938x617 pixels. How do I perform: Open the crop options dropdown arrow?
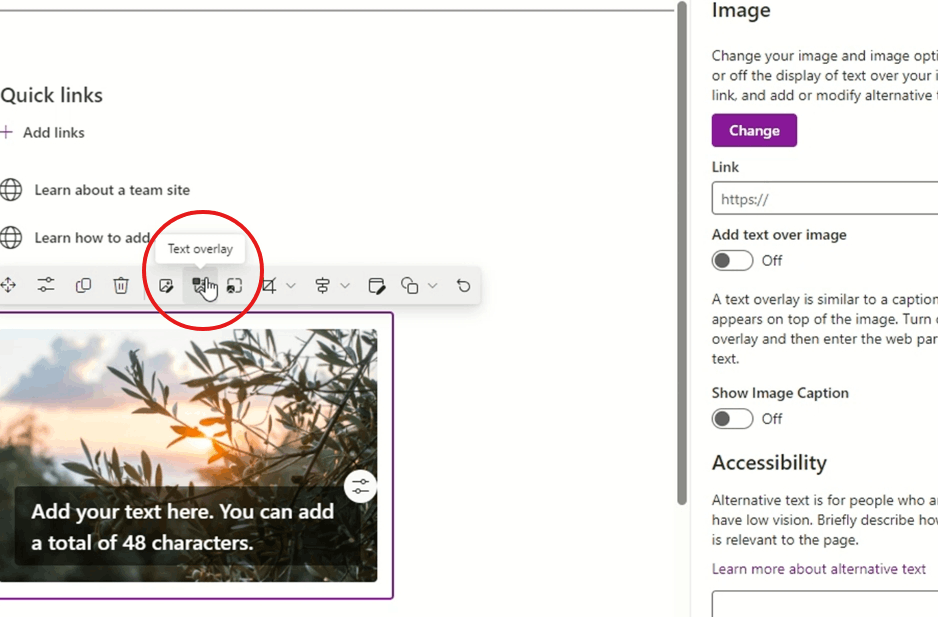291,285
